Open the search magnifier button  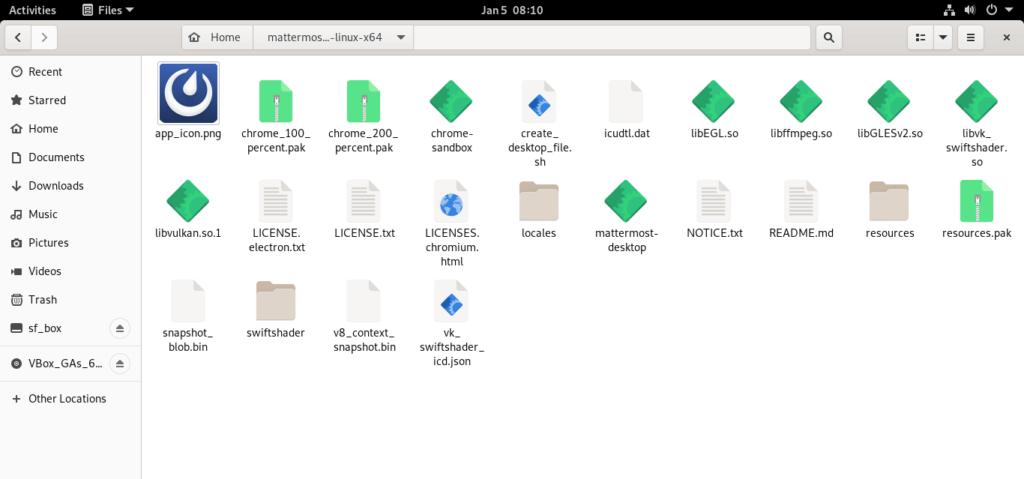pos(829,37)
